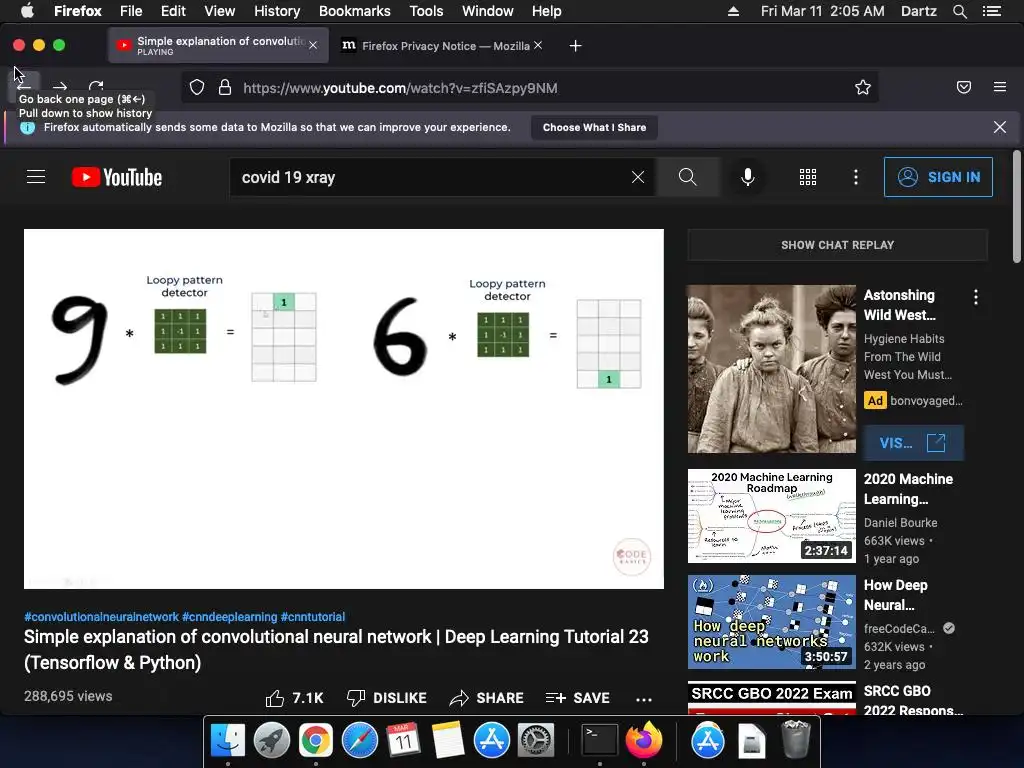Click the video player to pause

(x=344, y=409)
